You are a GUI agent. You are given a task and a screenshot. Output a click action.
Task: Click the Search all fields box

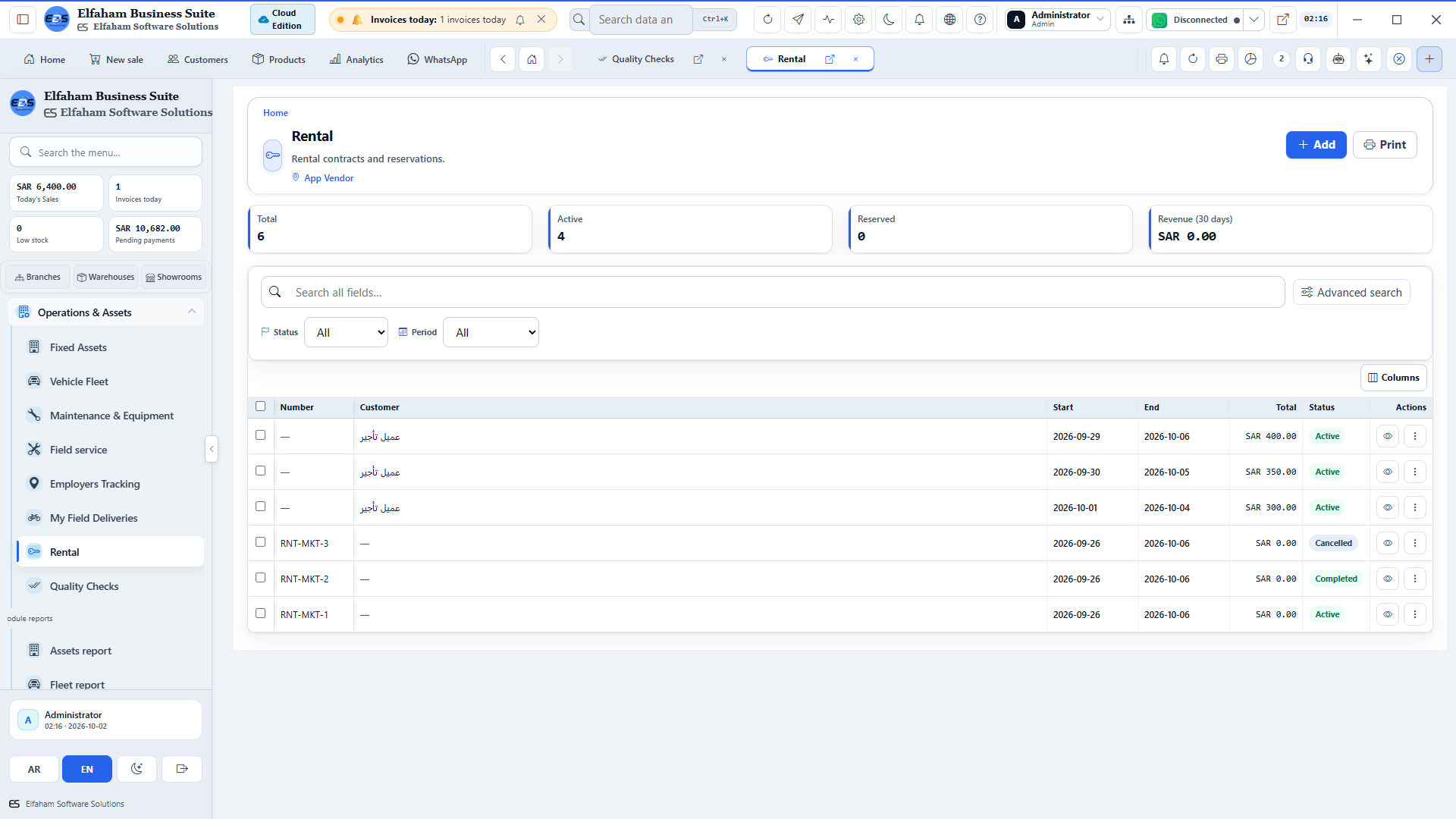point(773,293)
